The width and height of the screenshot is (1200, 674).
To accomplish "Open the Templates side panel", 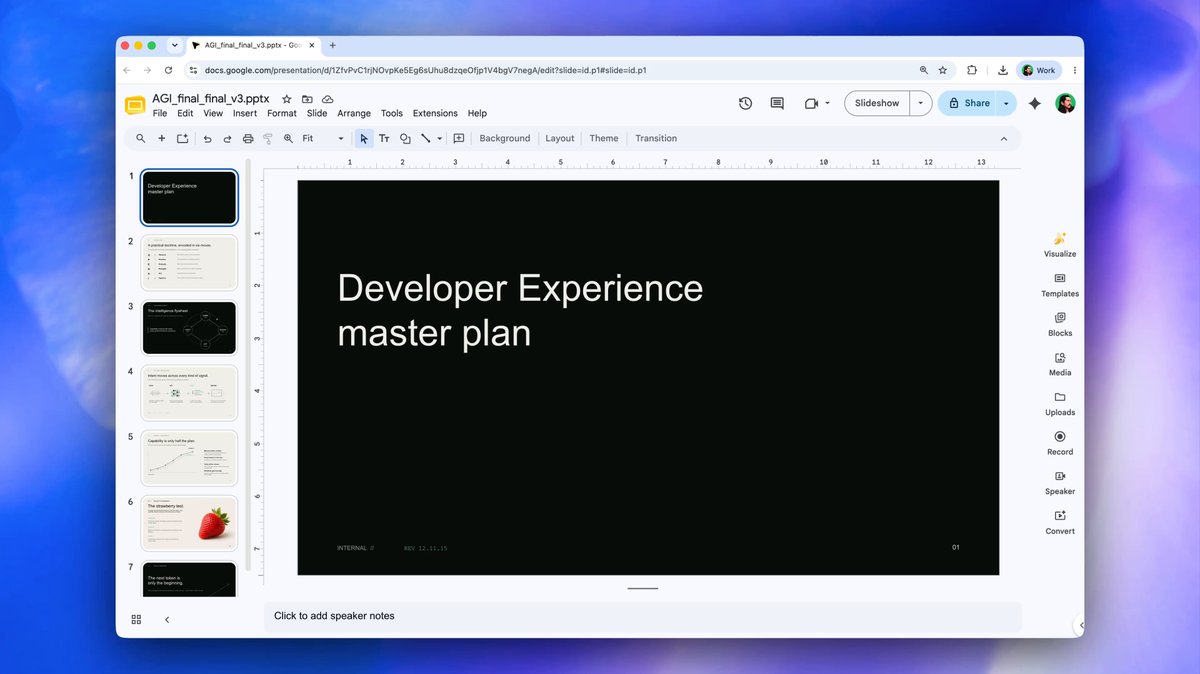I will tap(1060, 285).
